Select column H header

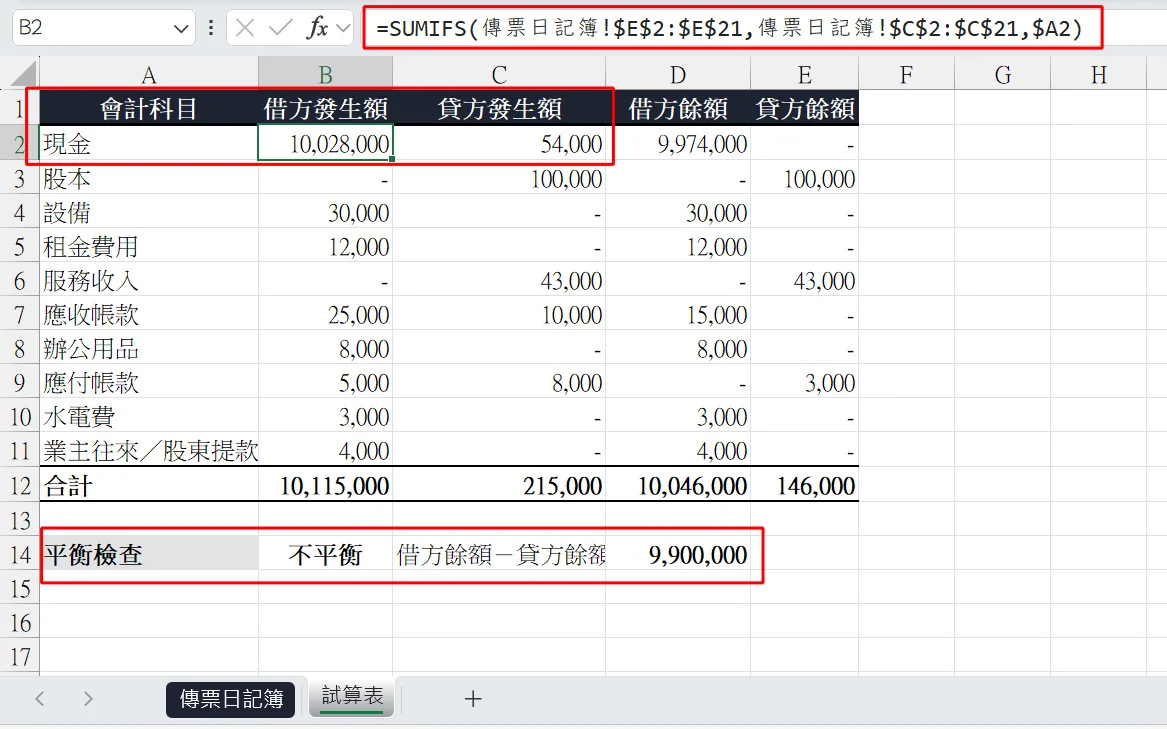[1099, 74]
